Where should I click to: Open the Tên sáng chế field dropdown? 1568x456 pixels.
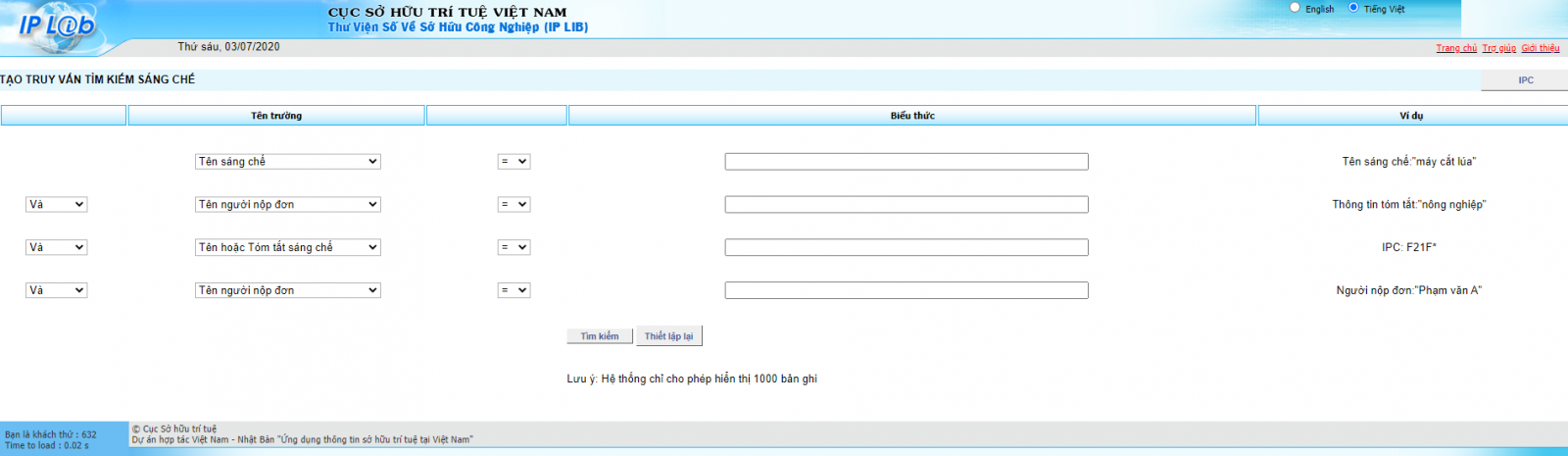coord(288,162)
